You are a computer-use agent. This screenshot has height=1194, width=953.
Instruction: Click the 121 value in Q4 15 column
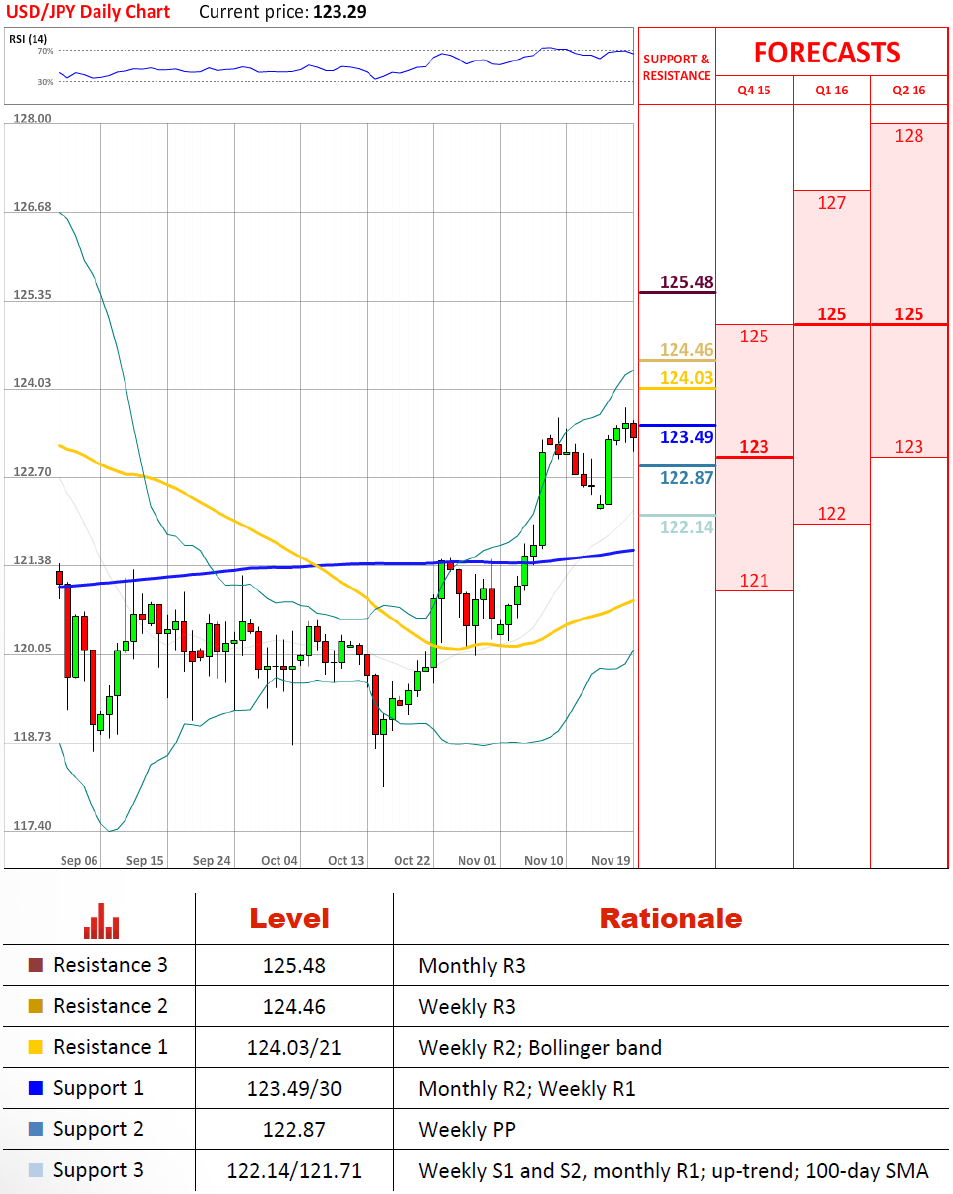click(754, 581)
